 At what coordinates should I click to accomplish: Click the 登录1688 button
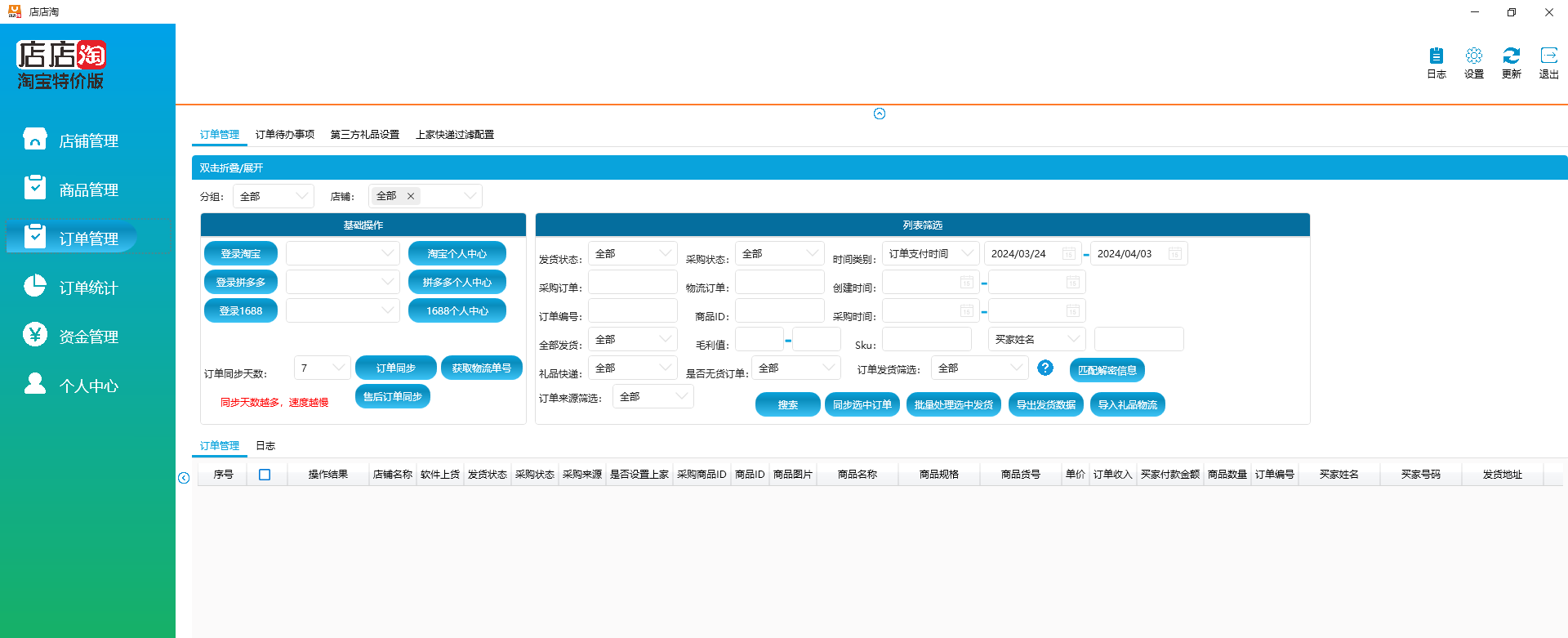pyautogui.click(x=241, y=310)
